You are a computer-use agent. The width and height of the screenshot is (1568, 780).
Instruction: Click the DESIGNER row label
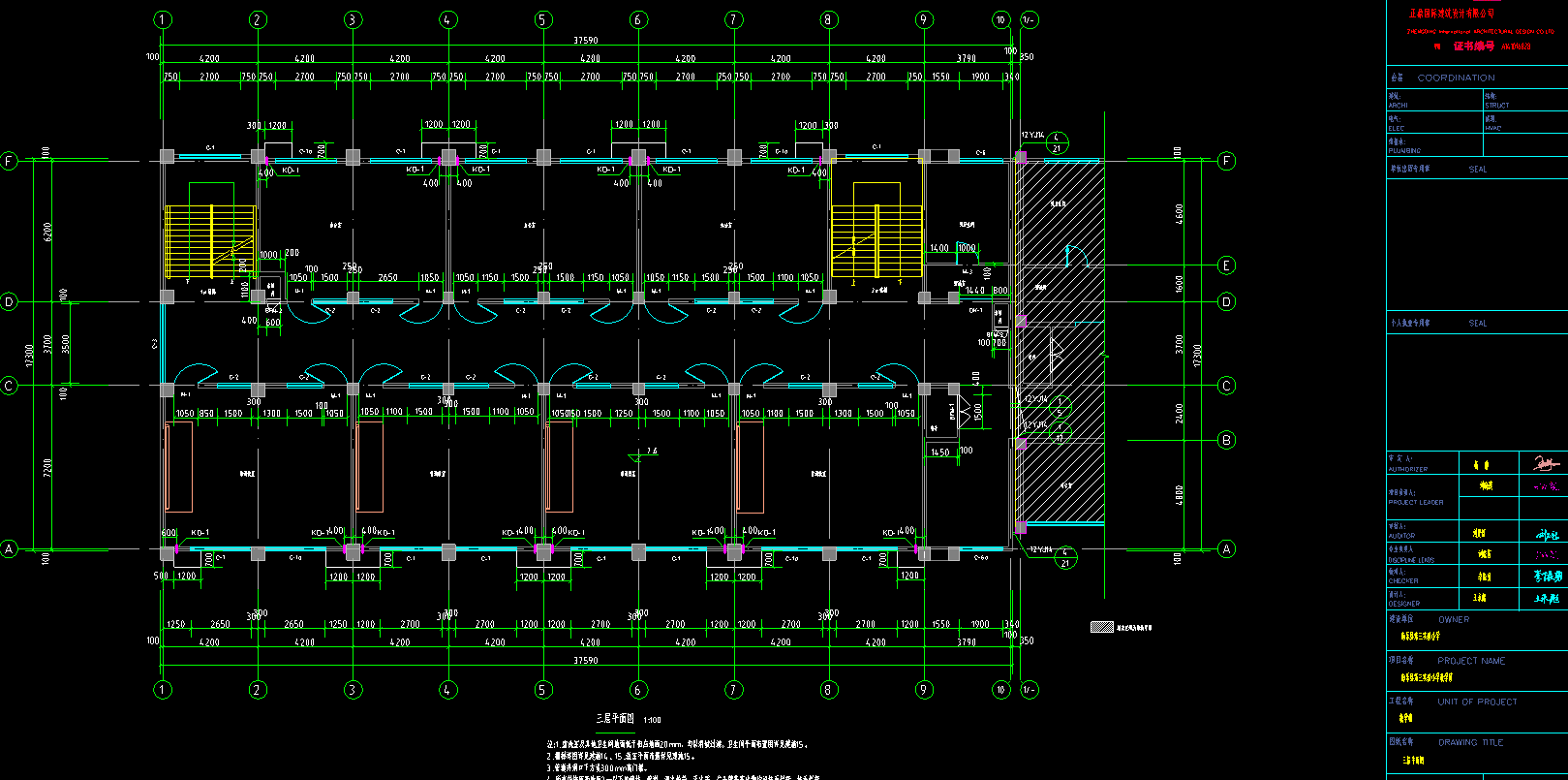click(1403, 604)
